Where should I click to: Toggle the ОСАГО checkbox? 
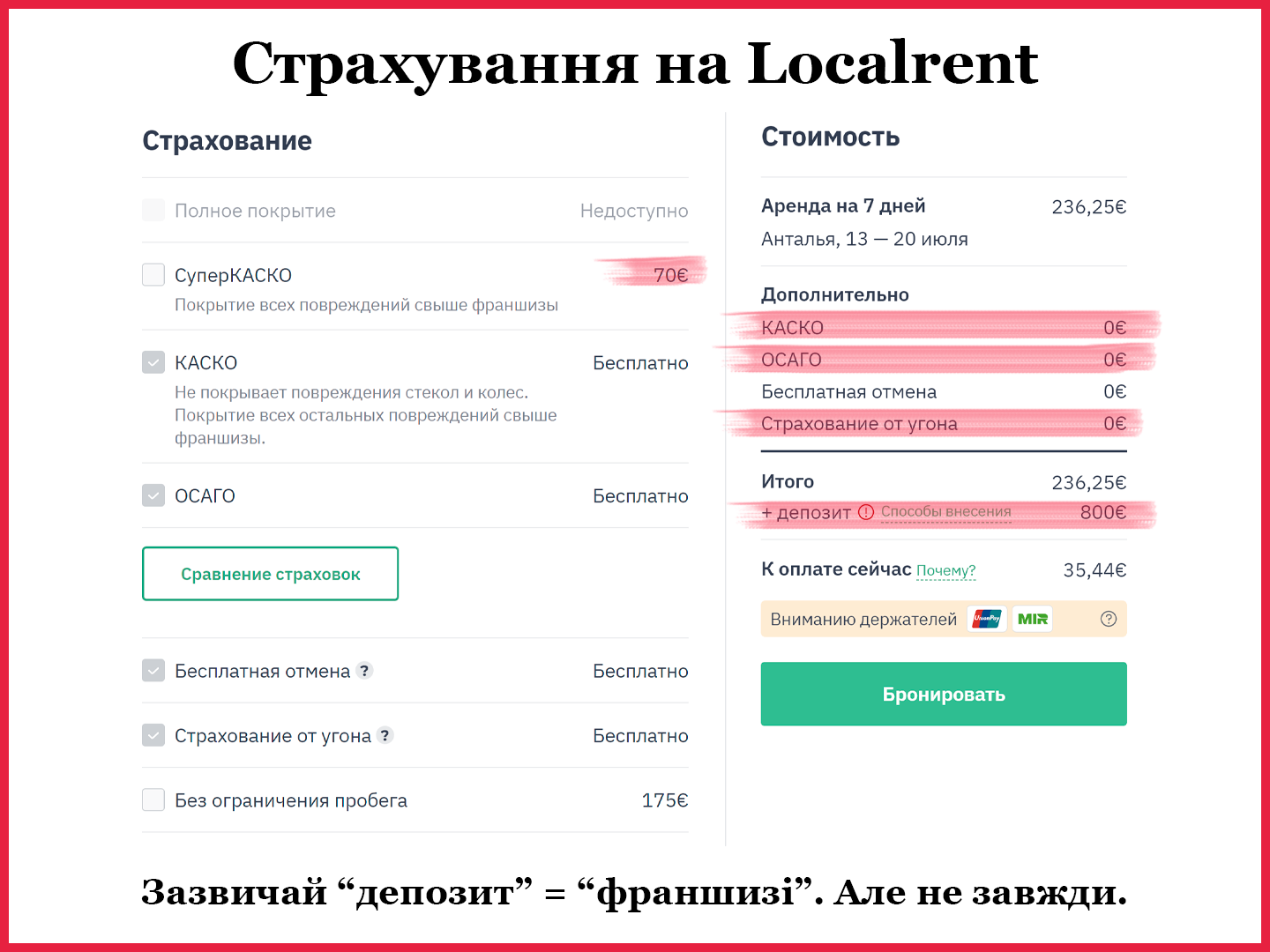pos(153,495)
